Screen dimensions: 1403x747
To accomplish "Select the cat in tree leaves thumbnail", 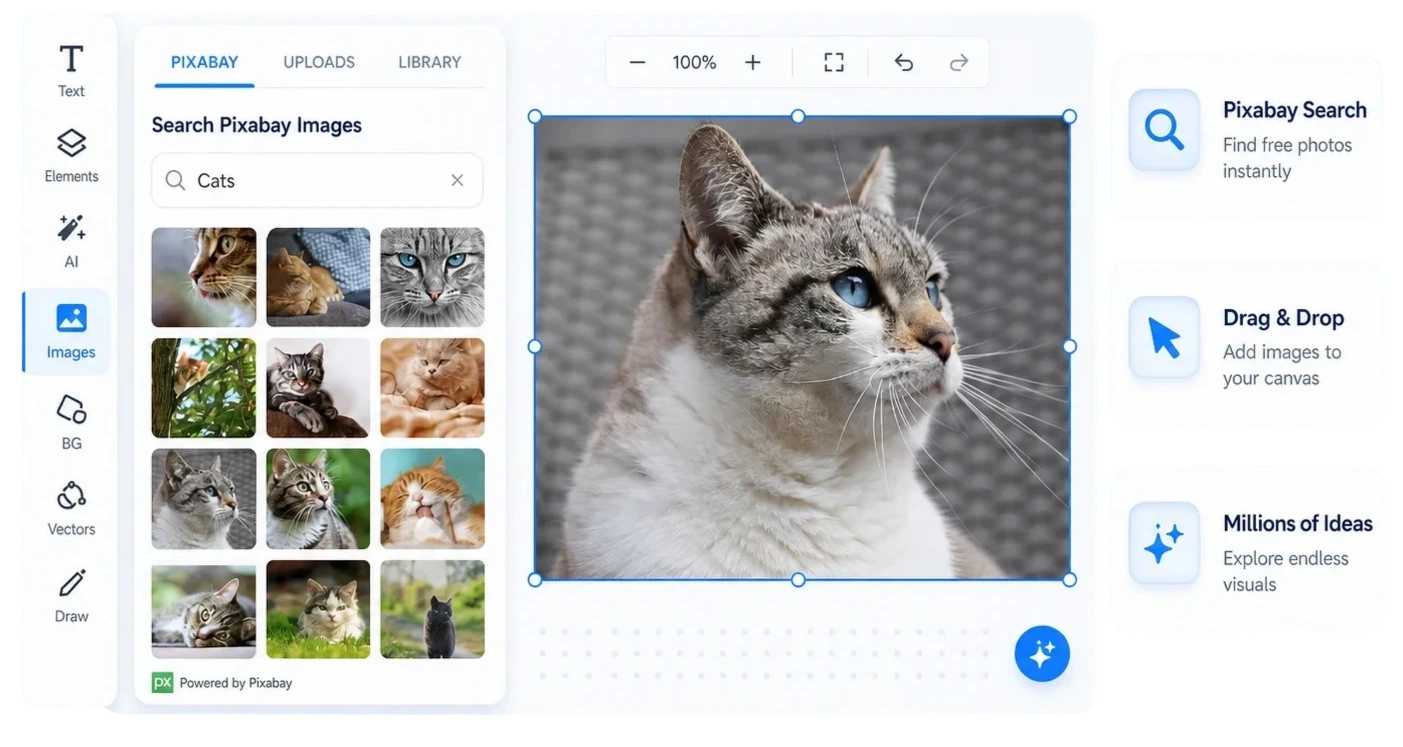I will (x=204, y=388).
